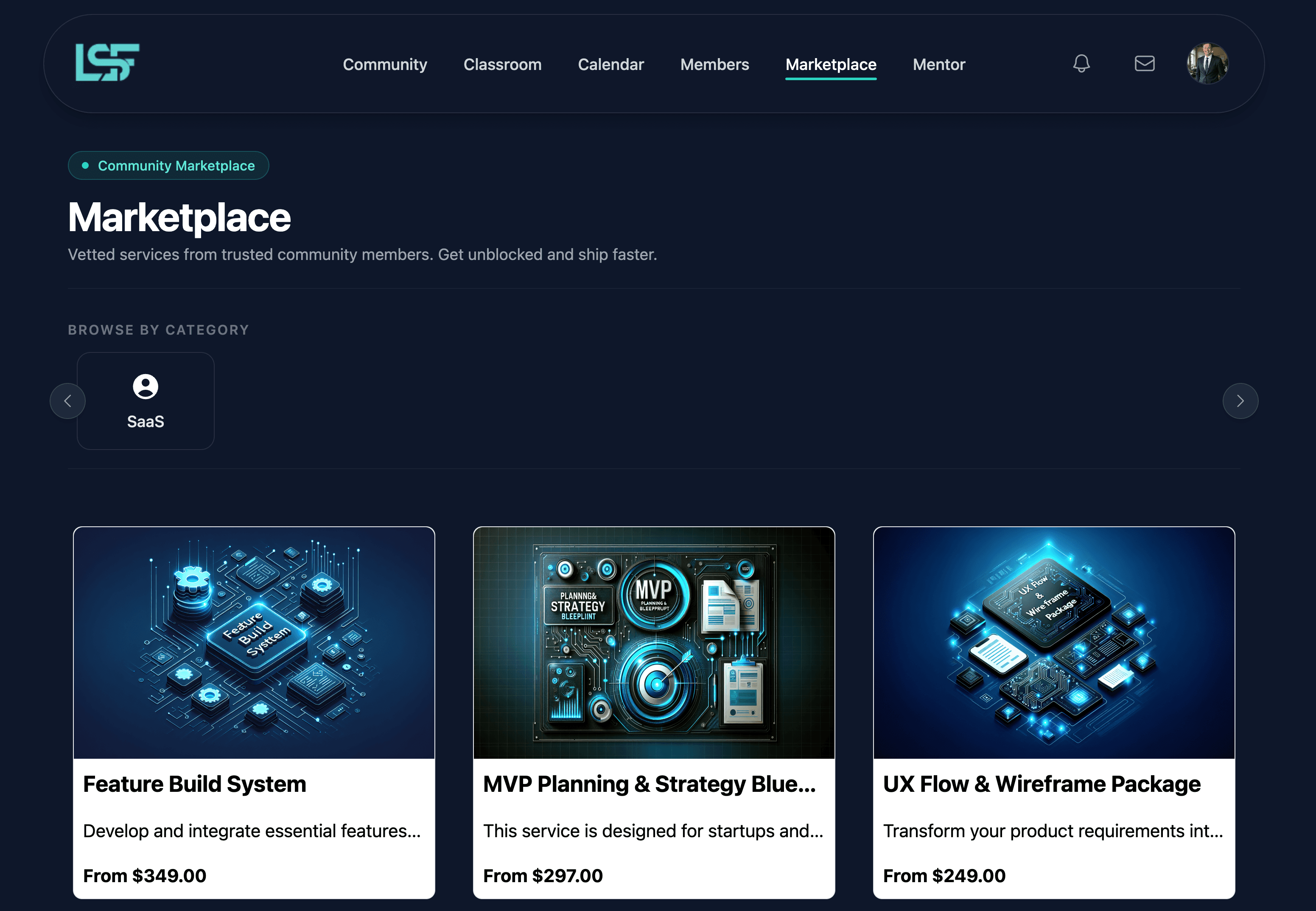Navigate to the Mentor tab
Image resolution: width=1316 pixels, height=911 pixels.
pyautogui.click(x=938, y=64)
